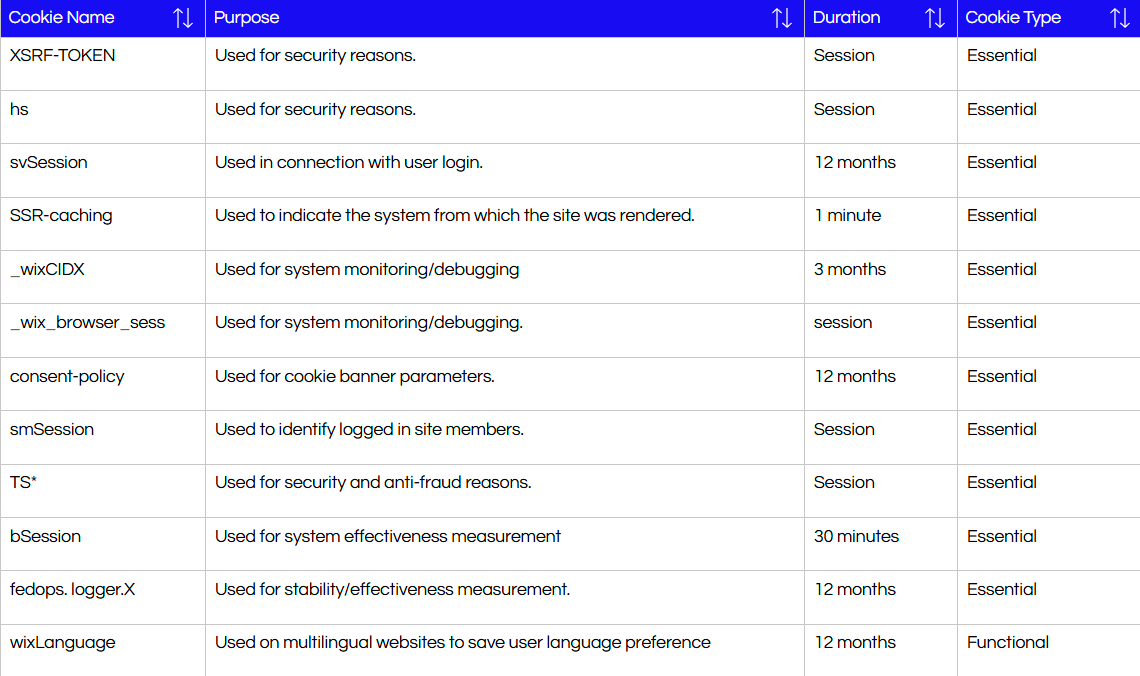The width and height of the screenshot is (1140, 676).
Task: Select the fedops. logger.X cookie name
Action: click(x=72, y=590)
